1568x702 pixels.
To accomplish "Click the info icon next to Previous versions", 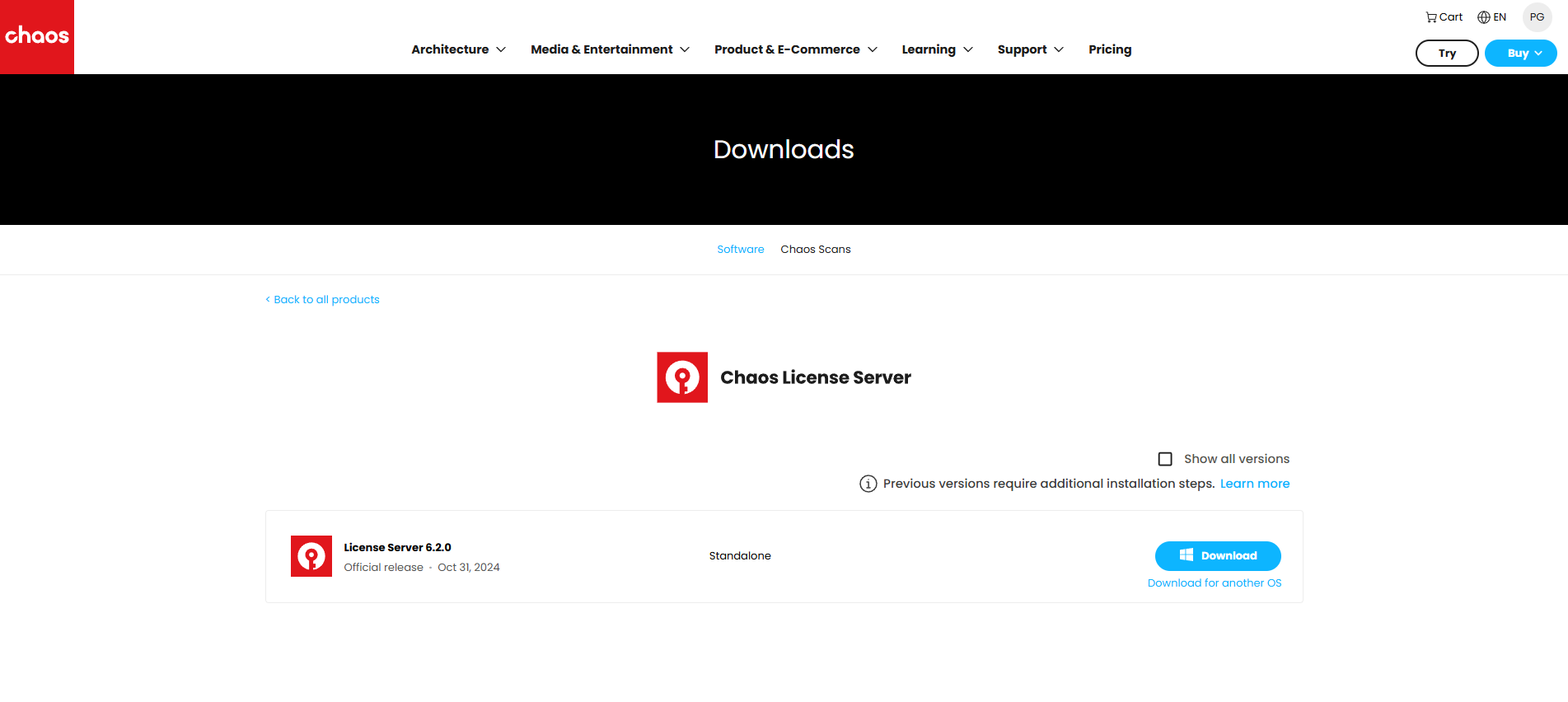I will tap(868, 484).
